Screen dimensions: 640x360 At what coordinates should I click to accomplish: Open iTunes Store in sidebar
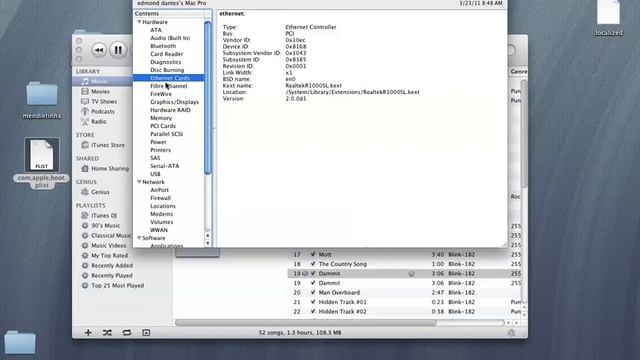click(x=108, y=145)
